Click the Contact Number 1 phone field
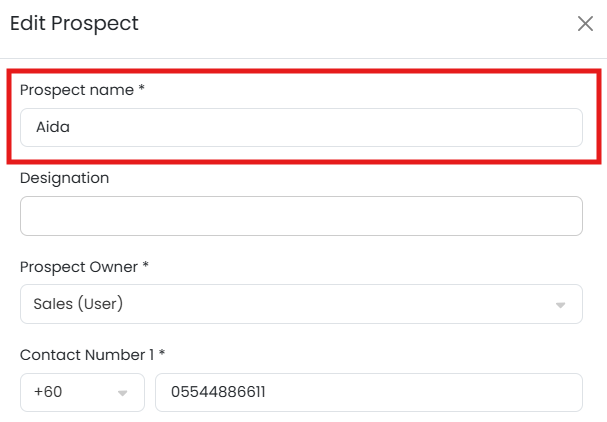 coord(368,393)
